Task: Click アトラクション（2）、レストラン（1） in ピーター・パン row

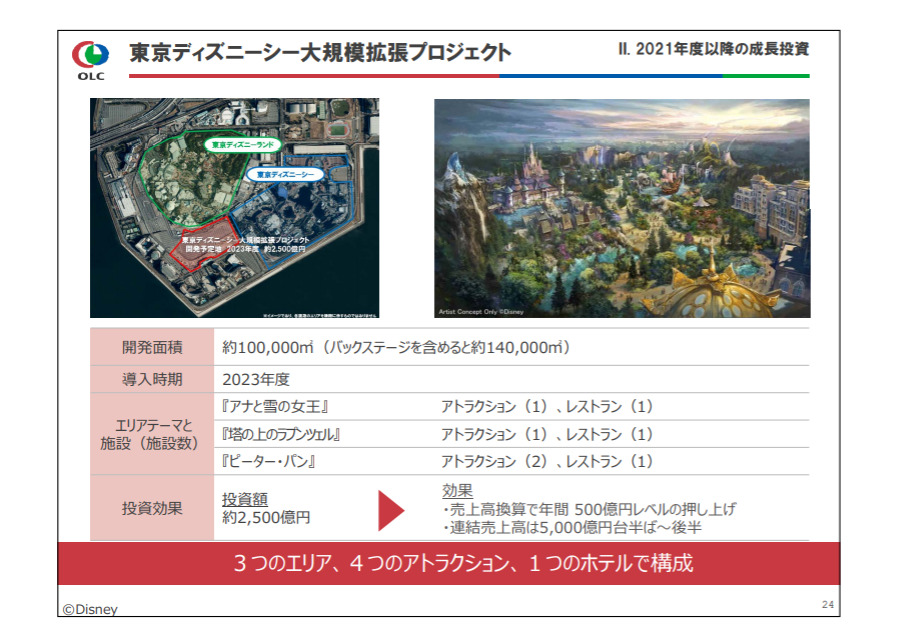Action: click(x=547, y=462)
